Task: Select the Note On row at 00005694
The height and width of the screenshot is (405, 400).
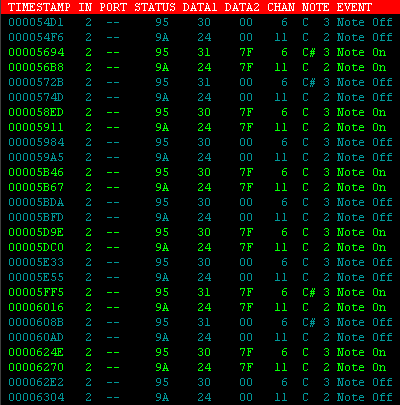Action: coord(200,52)
